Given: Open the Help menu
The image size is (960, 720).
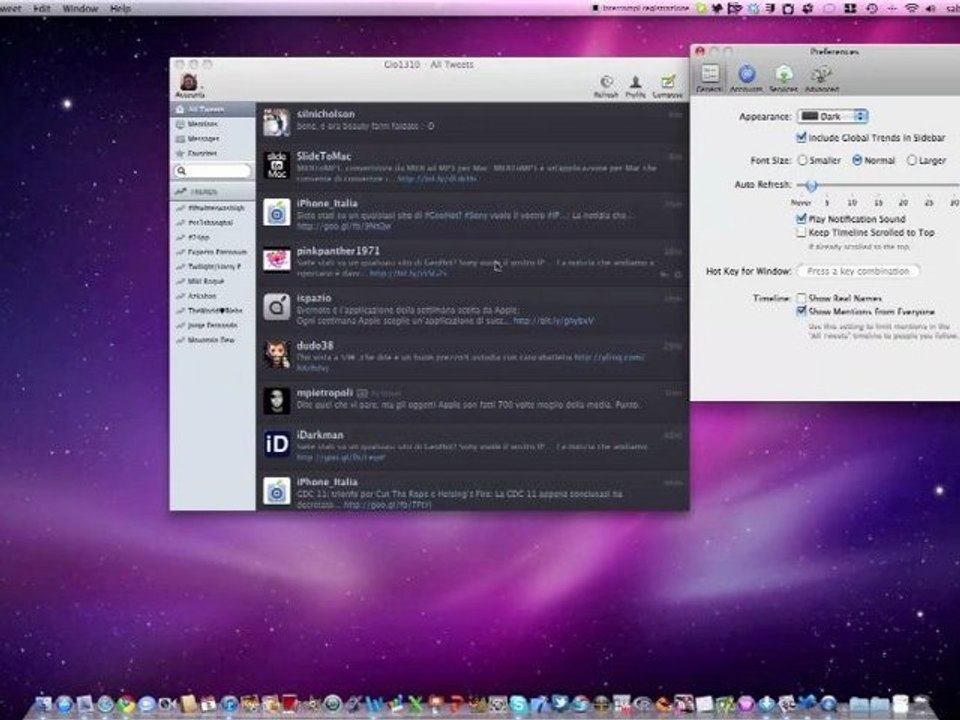Looking at the screenshot, I should [x=120, y=8].
